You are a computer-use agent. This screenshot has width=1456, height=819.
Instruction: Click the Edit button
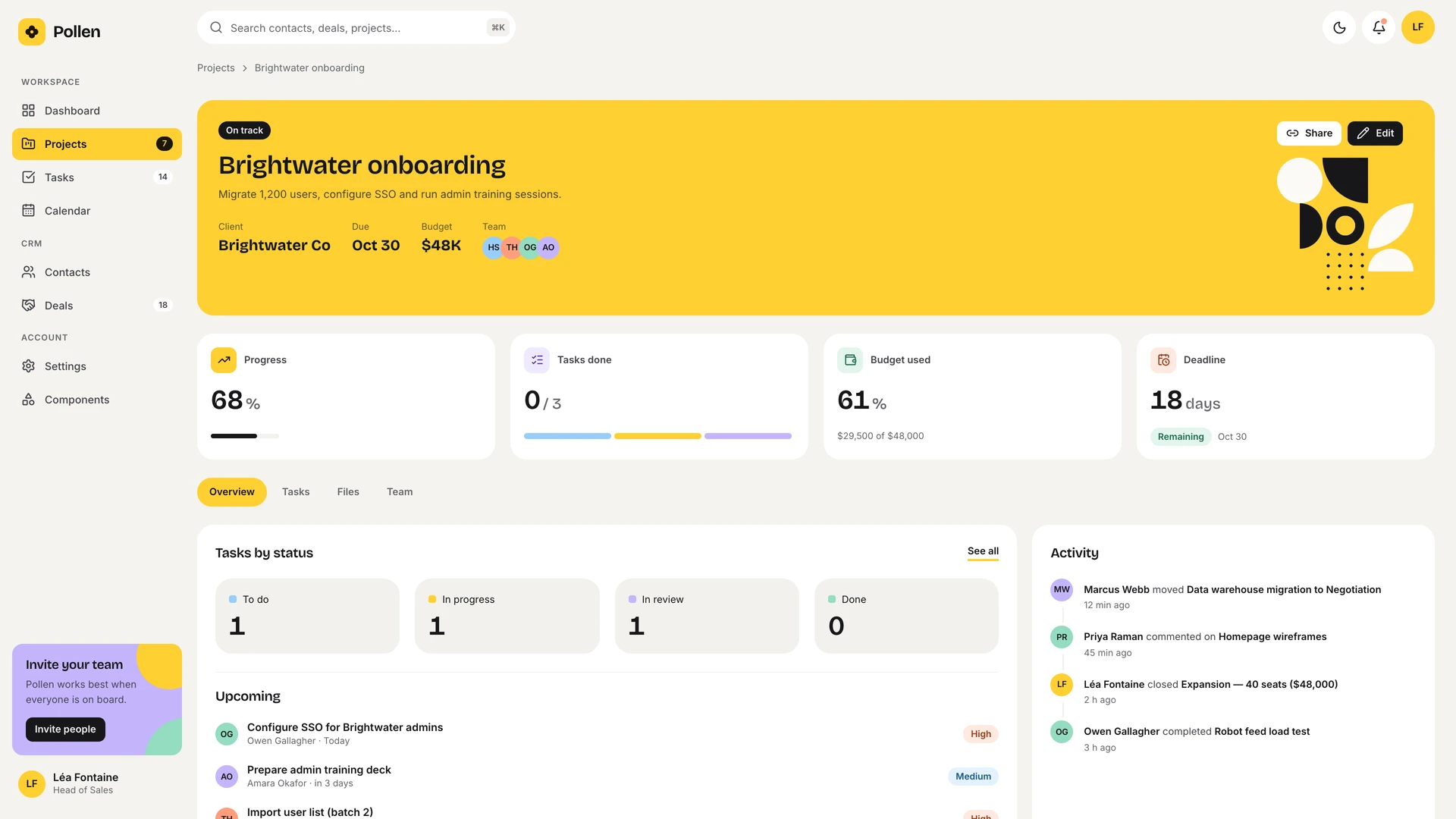[x=1375, y=133]
